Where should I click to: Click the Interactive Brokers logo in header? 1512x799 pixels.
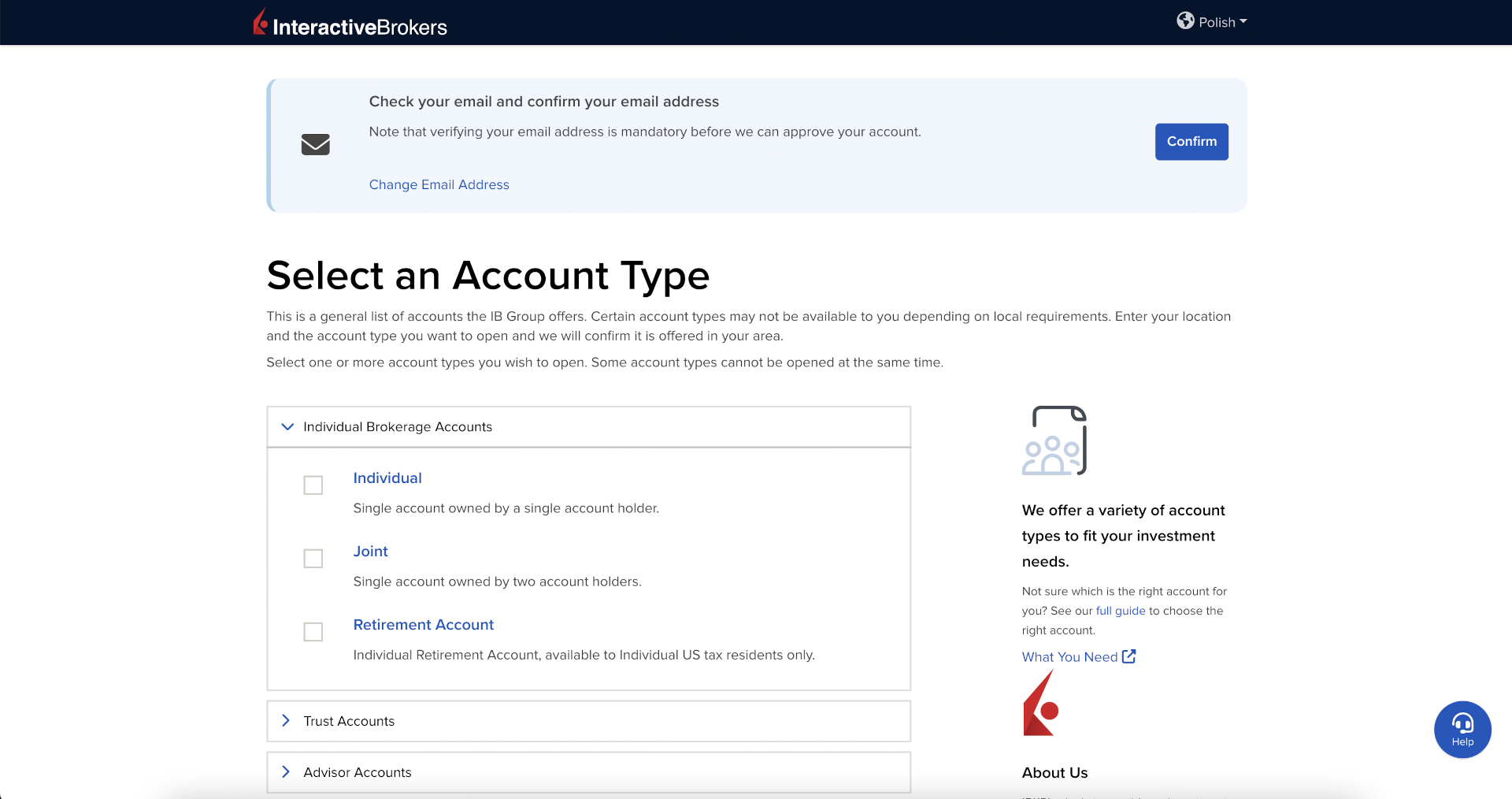pos(350,24)
